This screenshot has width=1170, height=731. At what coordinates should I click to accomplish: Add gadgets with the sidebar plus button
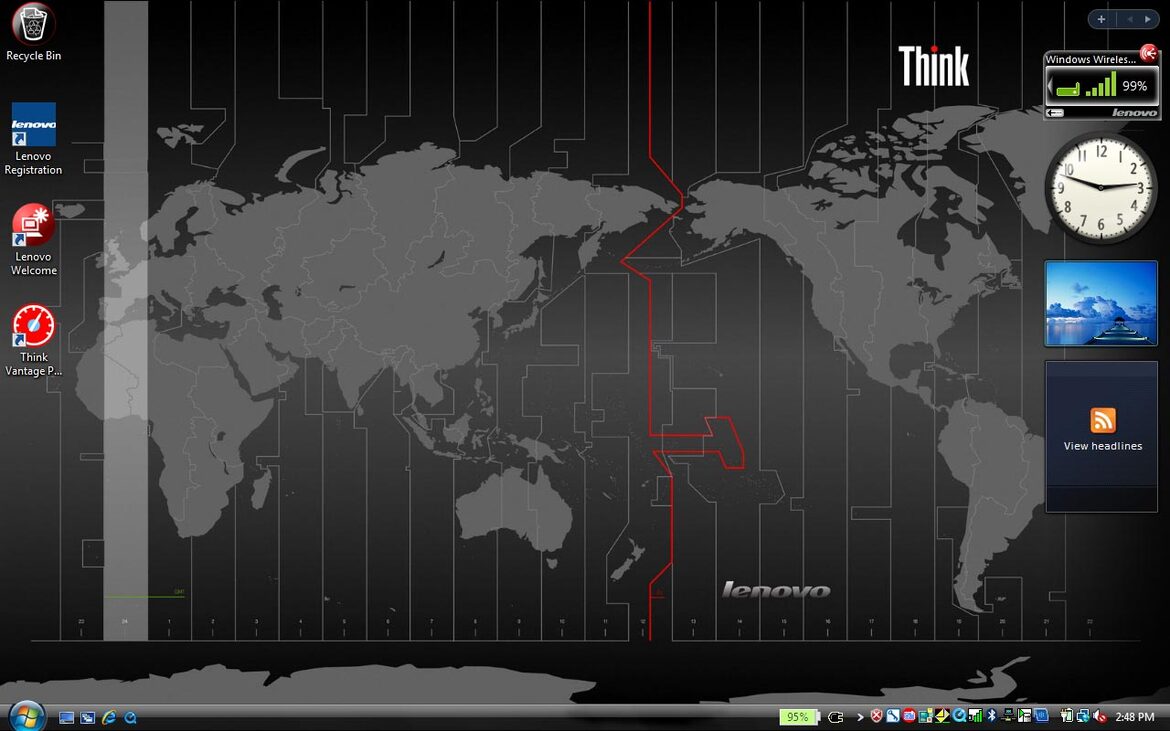coord(1101,19)
